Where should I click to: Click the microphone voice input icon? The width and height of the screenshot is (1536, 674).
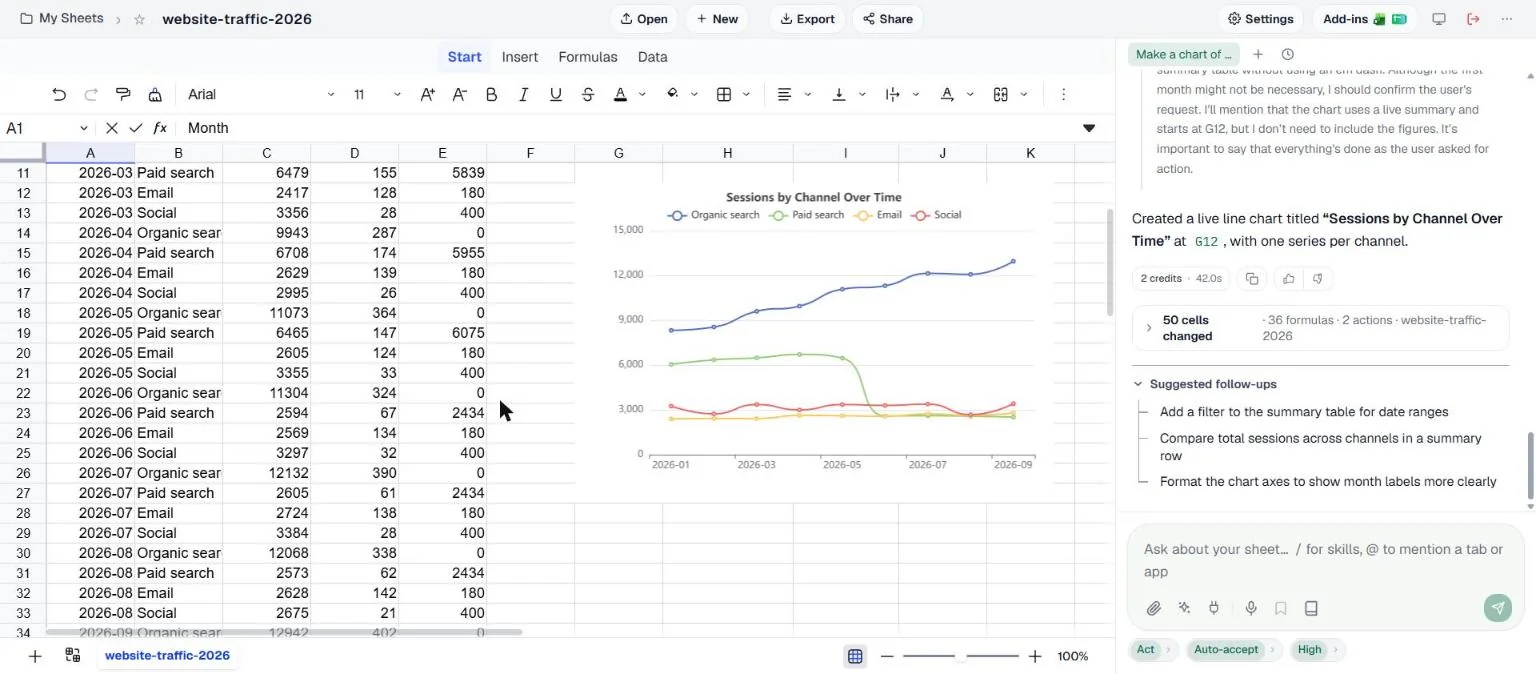click(x=1251, y=608)
